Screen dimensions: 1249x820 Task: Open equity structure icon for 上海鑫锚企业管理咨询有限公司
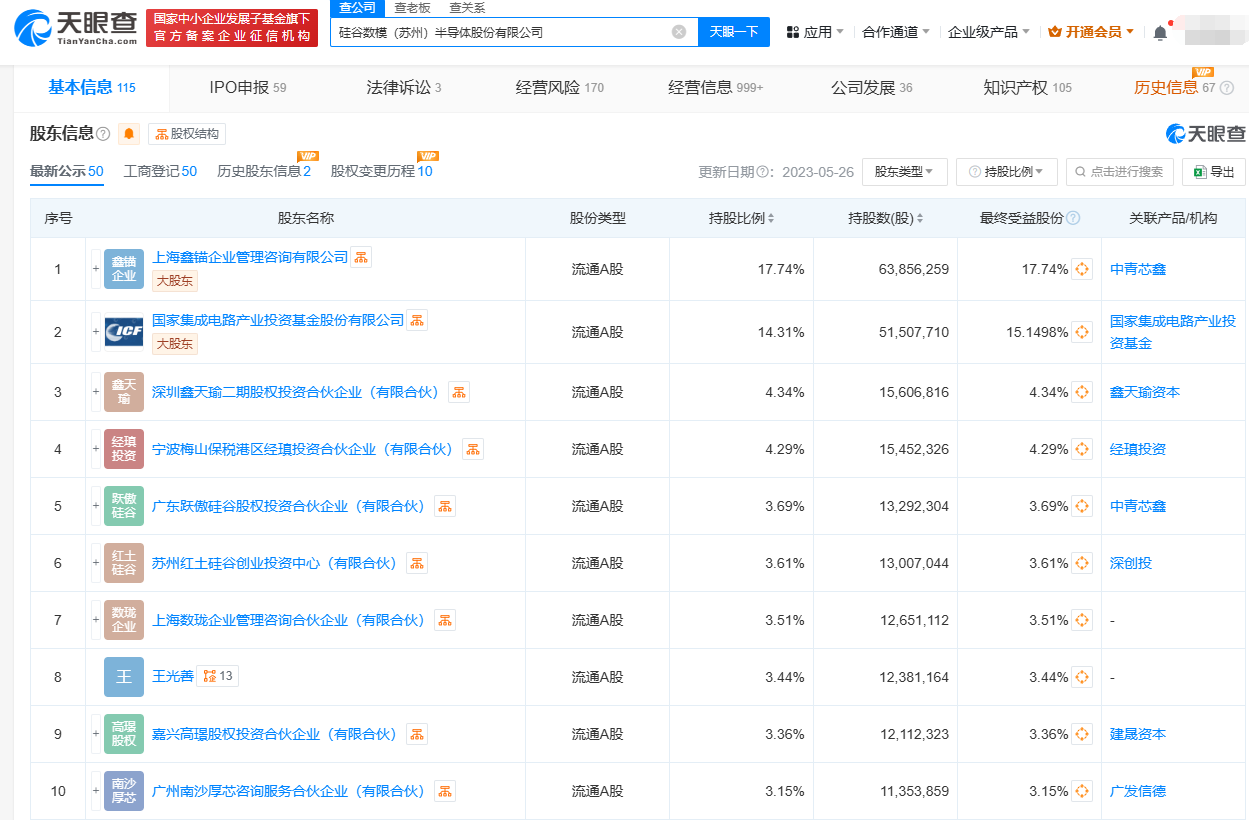(361, 257)
